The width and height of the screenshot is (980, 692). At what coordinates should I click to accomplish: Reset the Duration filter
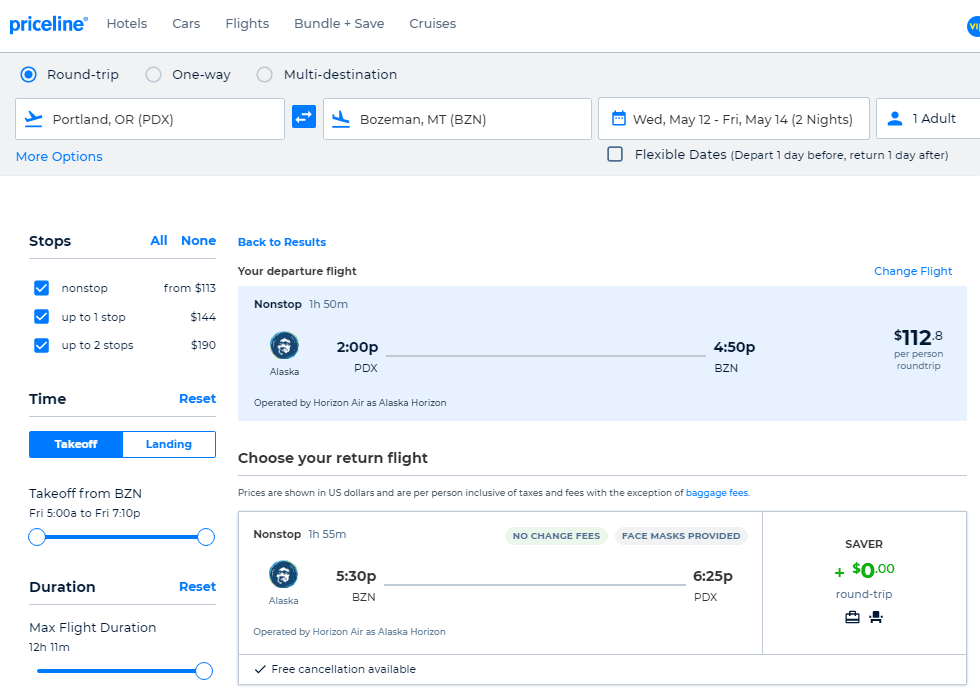pyautogui.click(x=198, y=587)
